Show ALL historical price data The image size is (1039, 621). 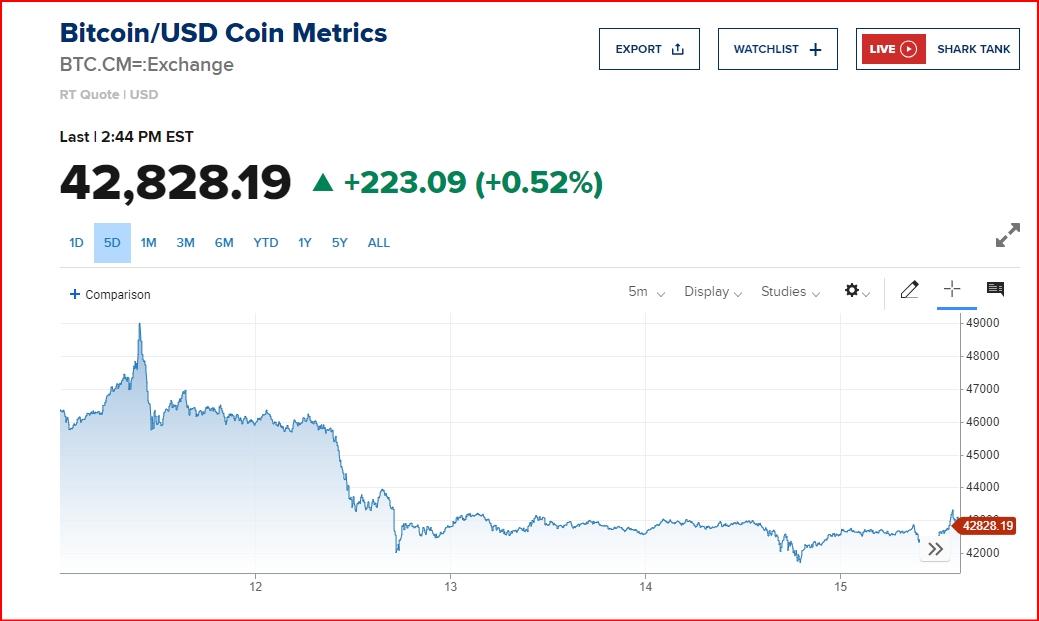click(x=379, y=243)
